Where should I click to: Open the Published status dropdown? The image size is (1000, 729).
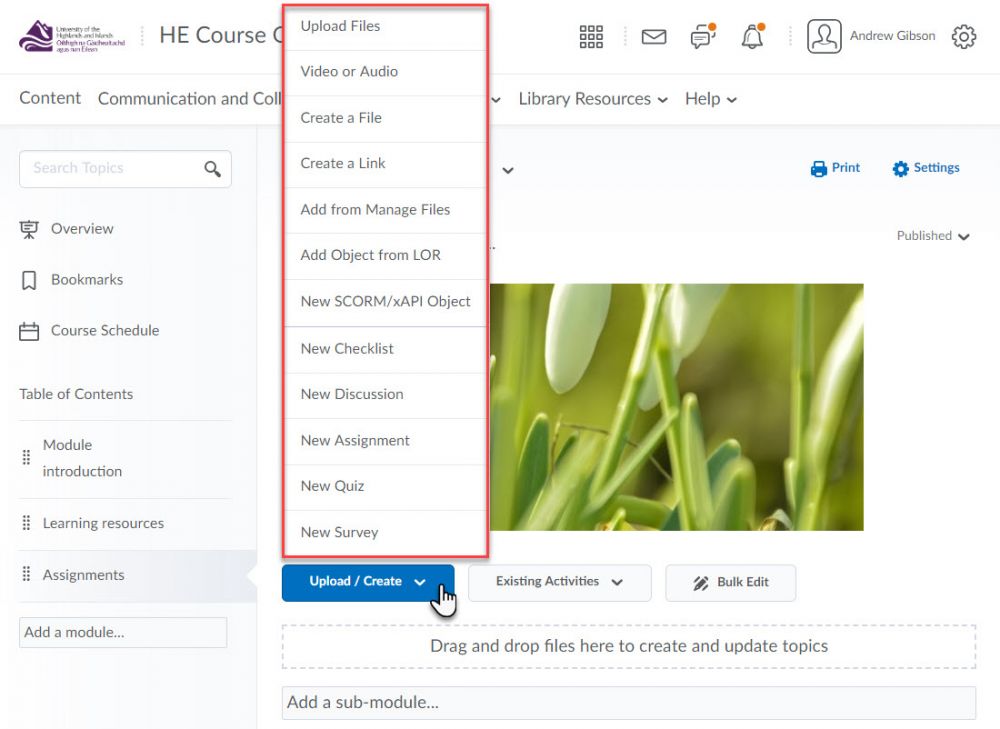[933, 236]
